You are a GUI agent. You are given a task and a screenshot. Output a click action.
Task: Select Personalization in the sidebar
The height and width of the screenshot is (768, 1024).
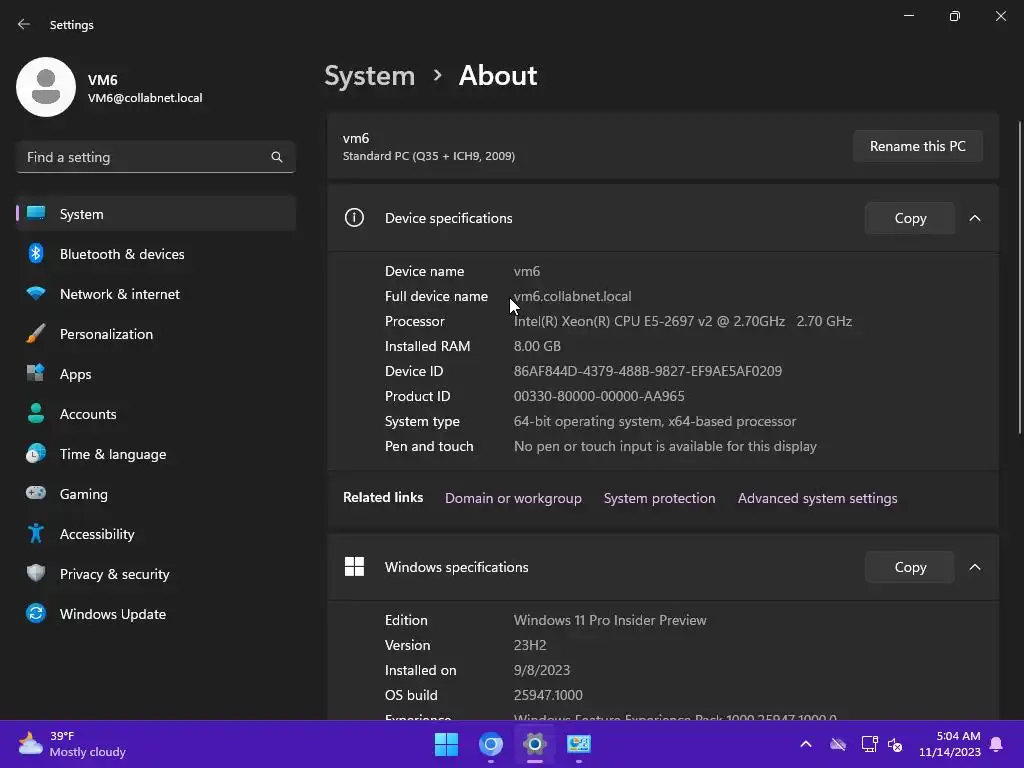point(156,334)
